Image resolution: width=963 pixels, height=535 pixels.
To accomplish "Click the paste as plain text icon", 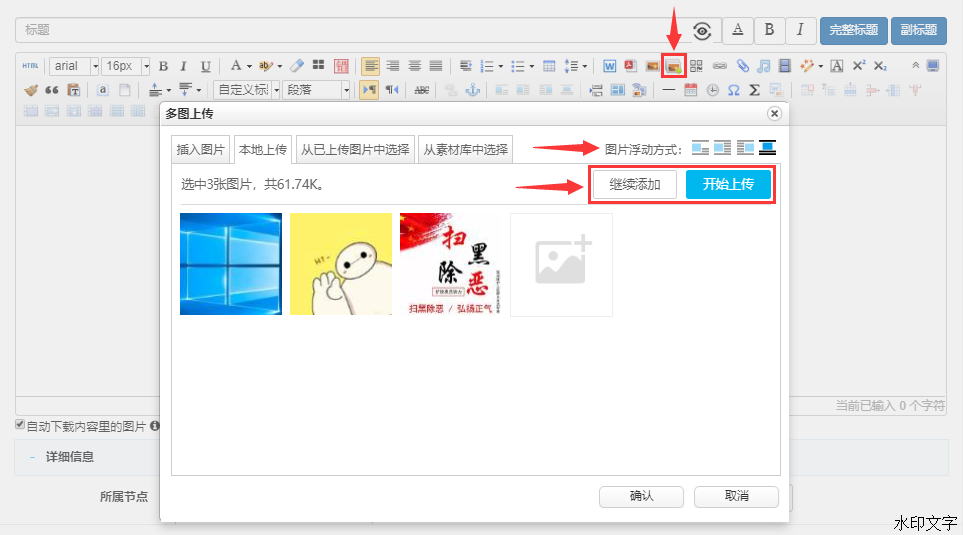I will [74, 90].
